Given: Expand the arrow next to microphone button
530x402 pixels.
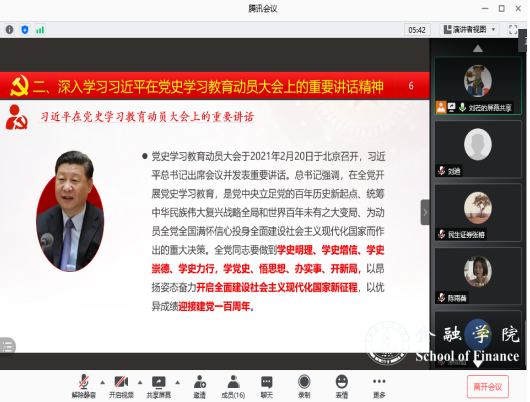Looking at the screenshot, I should pyautogui.click(x=102, y=382).
